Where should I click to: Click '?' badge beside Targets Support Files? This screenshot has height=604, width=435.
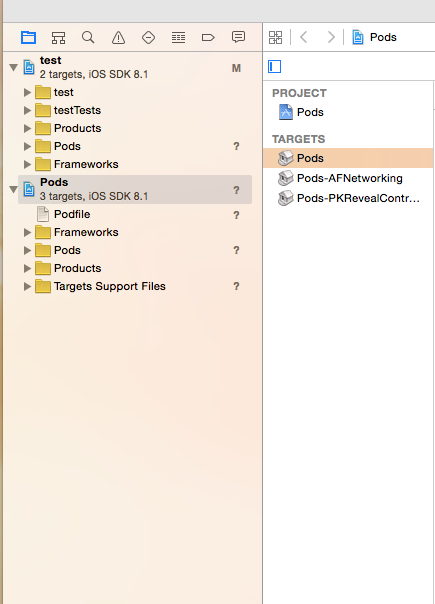click(x=236, y=286)
